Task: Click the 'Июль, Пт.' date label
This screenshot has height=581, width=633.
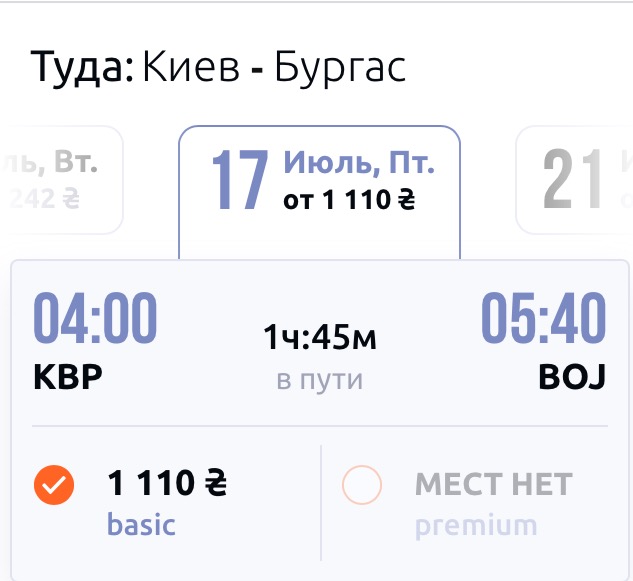Action: [x=359, y=163]
